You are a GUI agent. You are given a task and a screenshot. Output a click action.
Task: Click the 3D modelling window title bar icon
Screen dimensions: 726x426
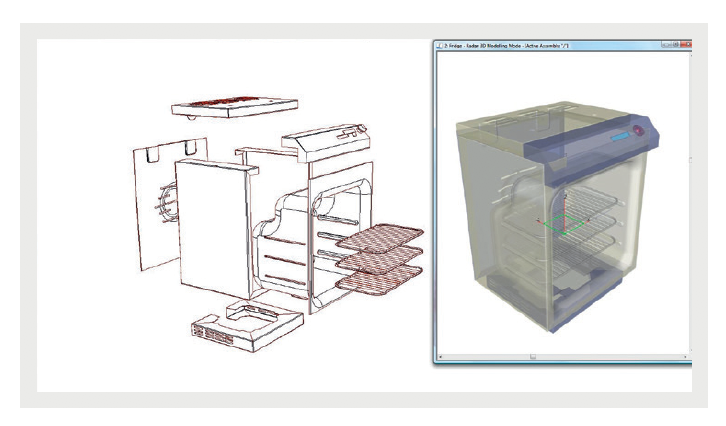[x=439, y=45]
